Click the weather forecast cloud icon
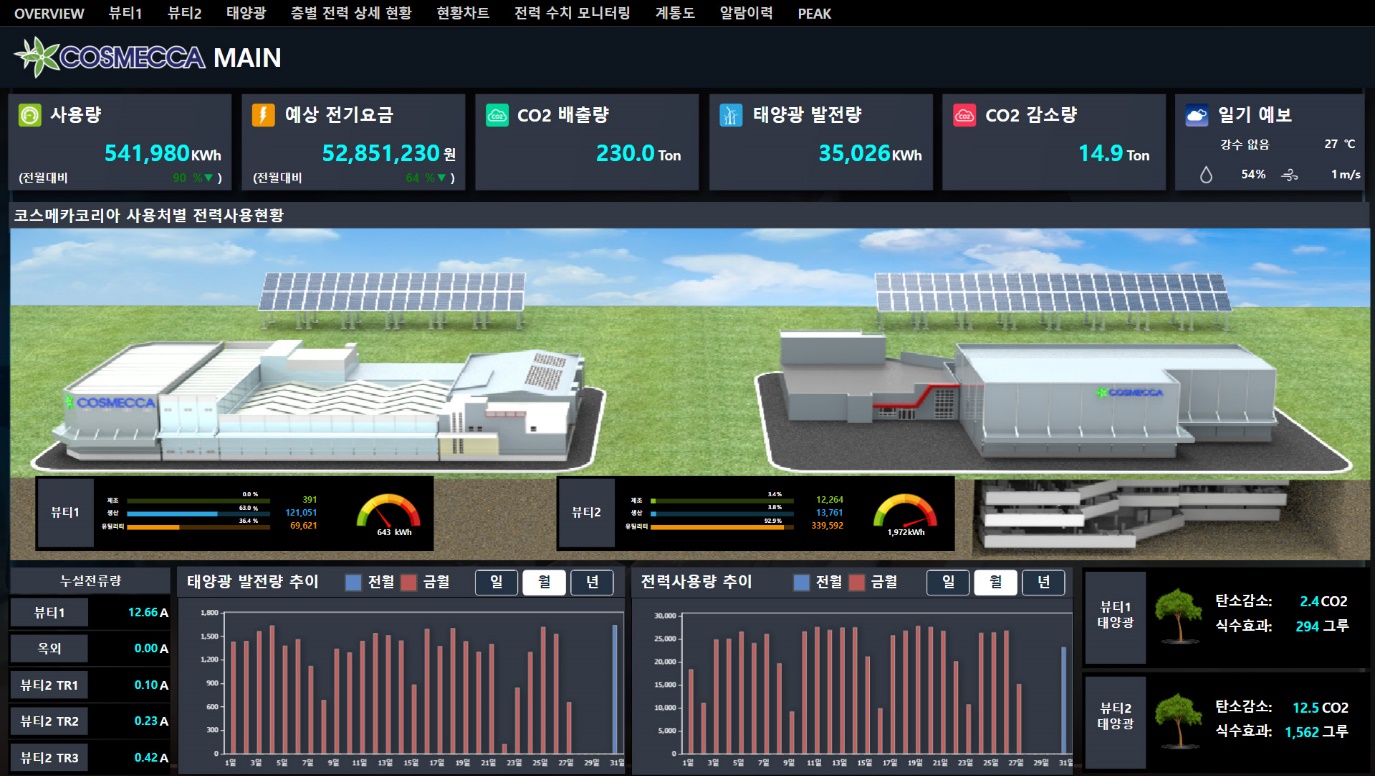The width and height of the screenshot is (1375, 776). (1197, 115)
